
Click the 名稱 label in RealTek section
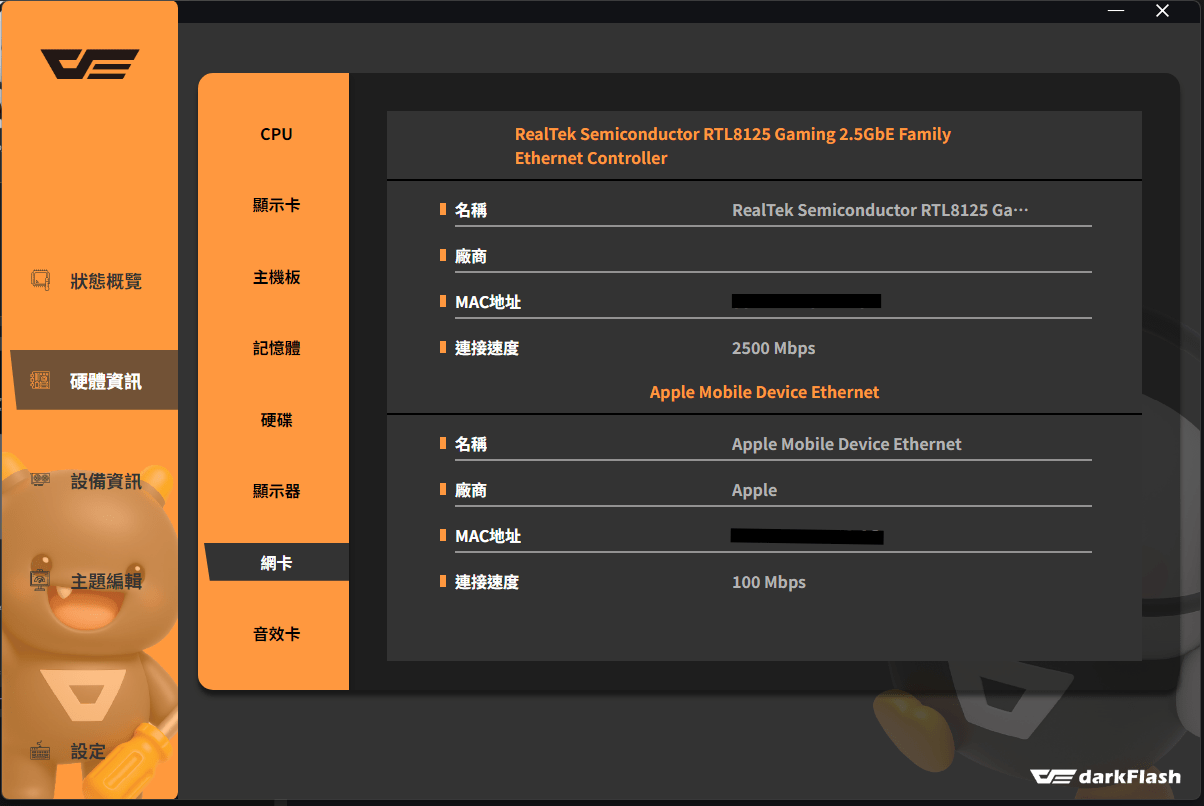[470, 210]
